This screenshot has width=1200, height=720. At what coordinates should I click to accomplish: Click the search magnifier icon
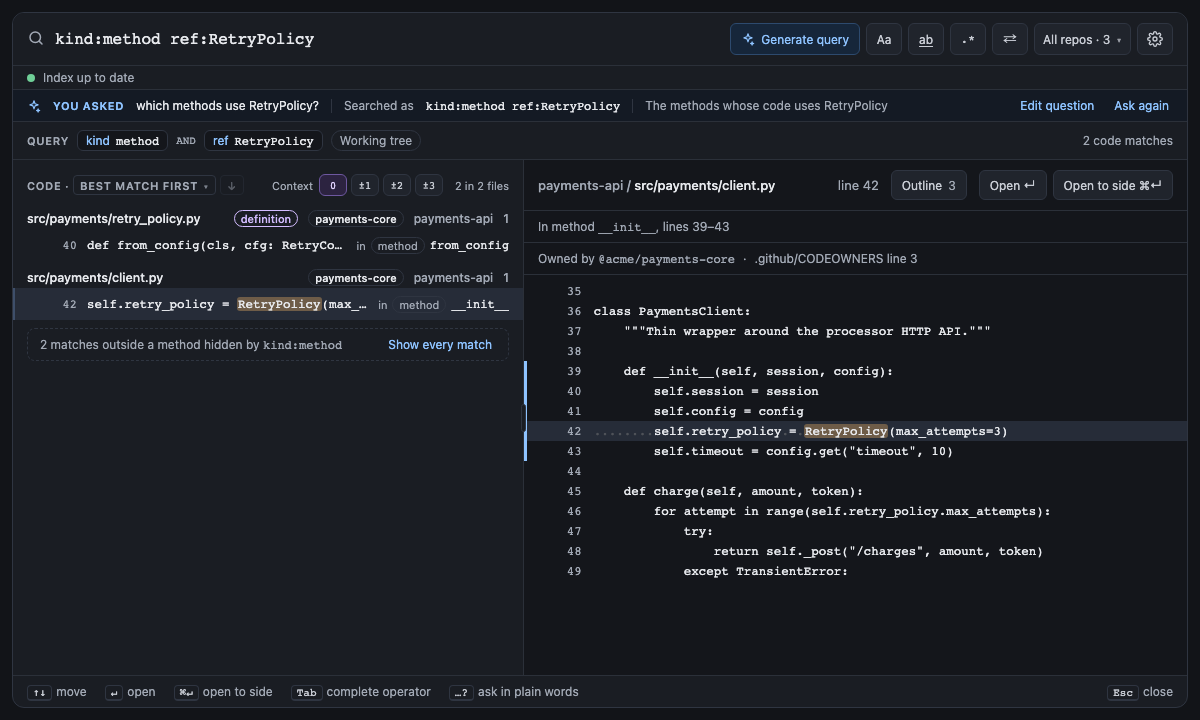[36, 39]
